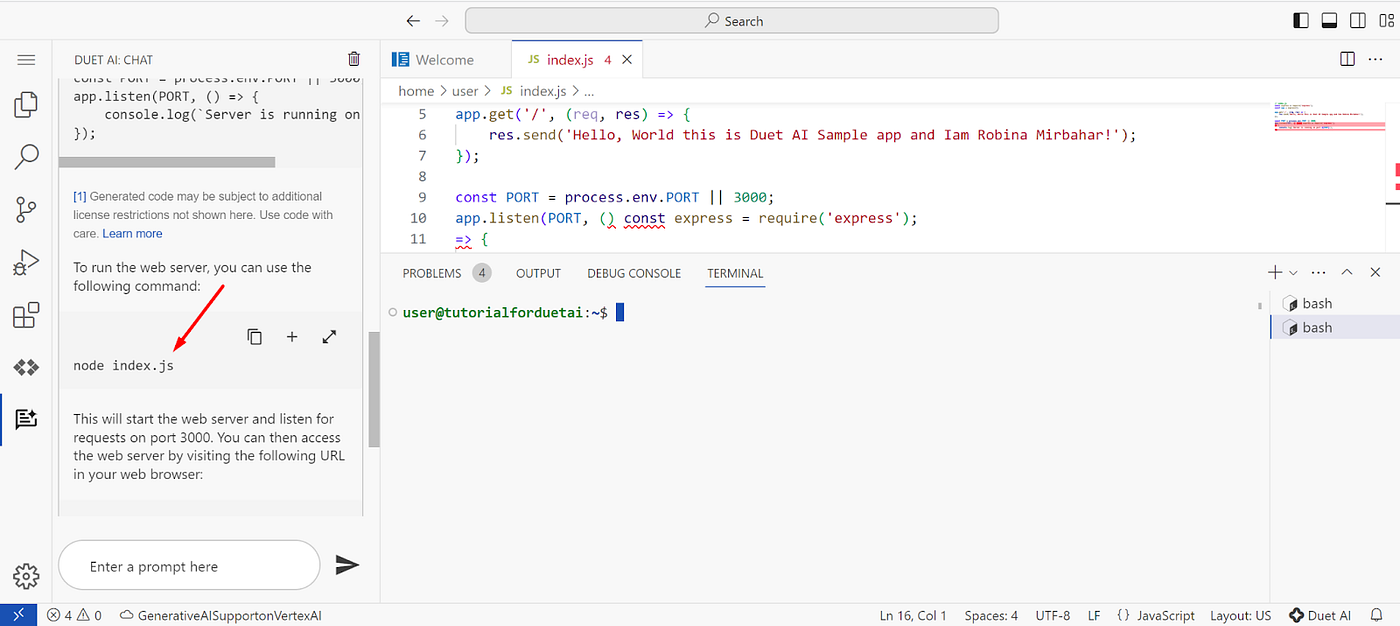The image size is (1400, 626).
Task: Click the chat panel vertical scrollbar
Action: click(x=374, y=390)
